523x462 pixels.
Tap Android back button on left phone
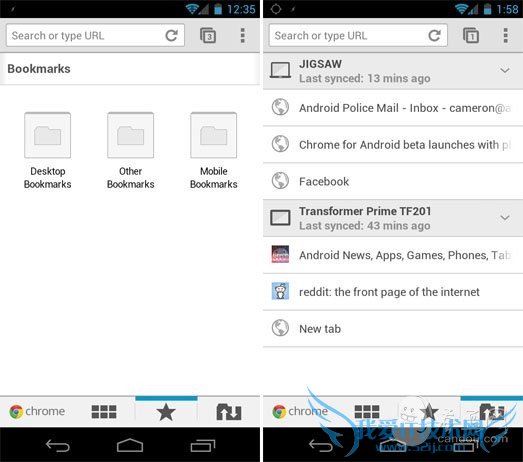point(57,445)
